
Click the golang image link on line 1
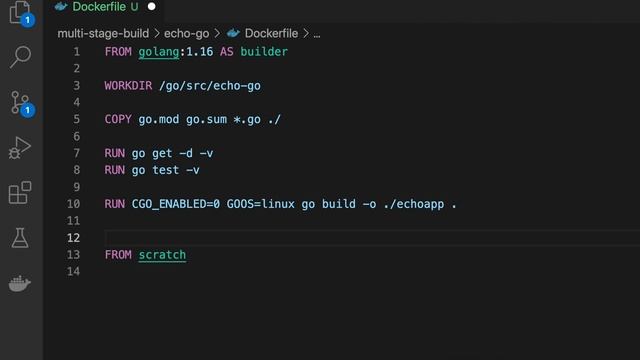(x=158, y=52)
